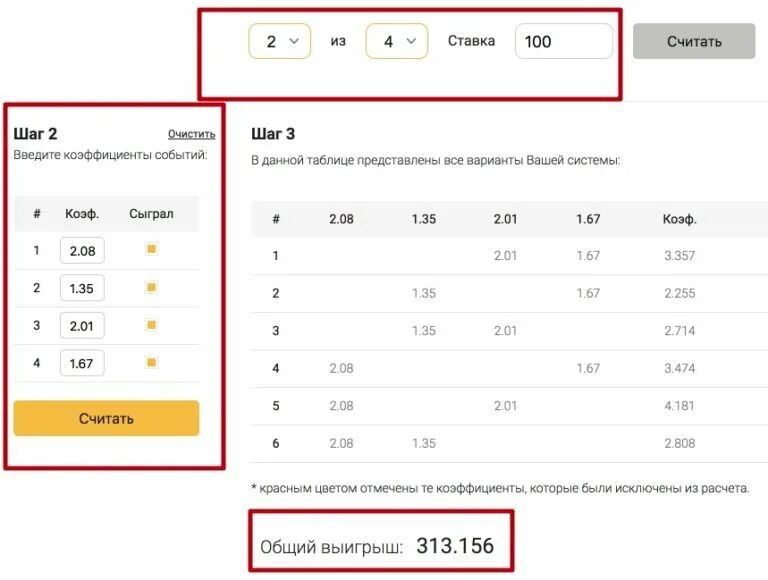The height and width of the screenshot is (580, 768).
Task: Click the combined coefficient 4.181 in row 5
Action: coord(679,406)
